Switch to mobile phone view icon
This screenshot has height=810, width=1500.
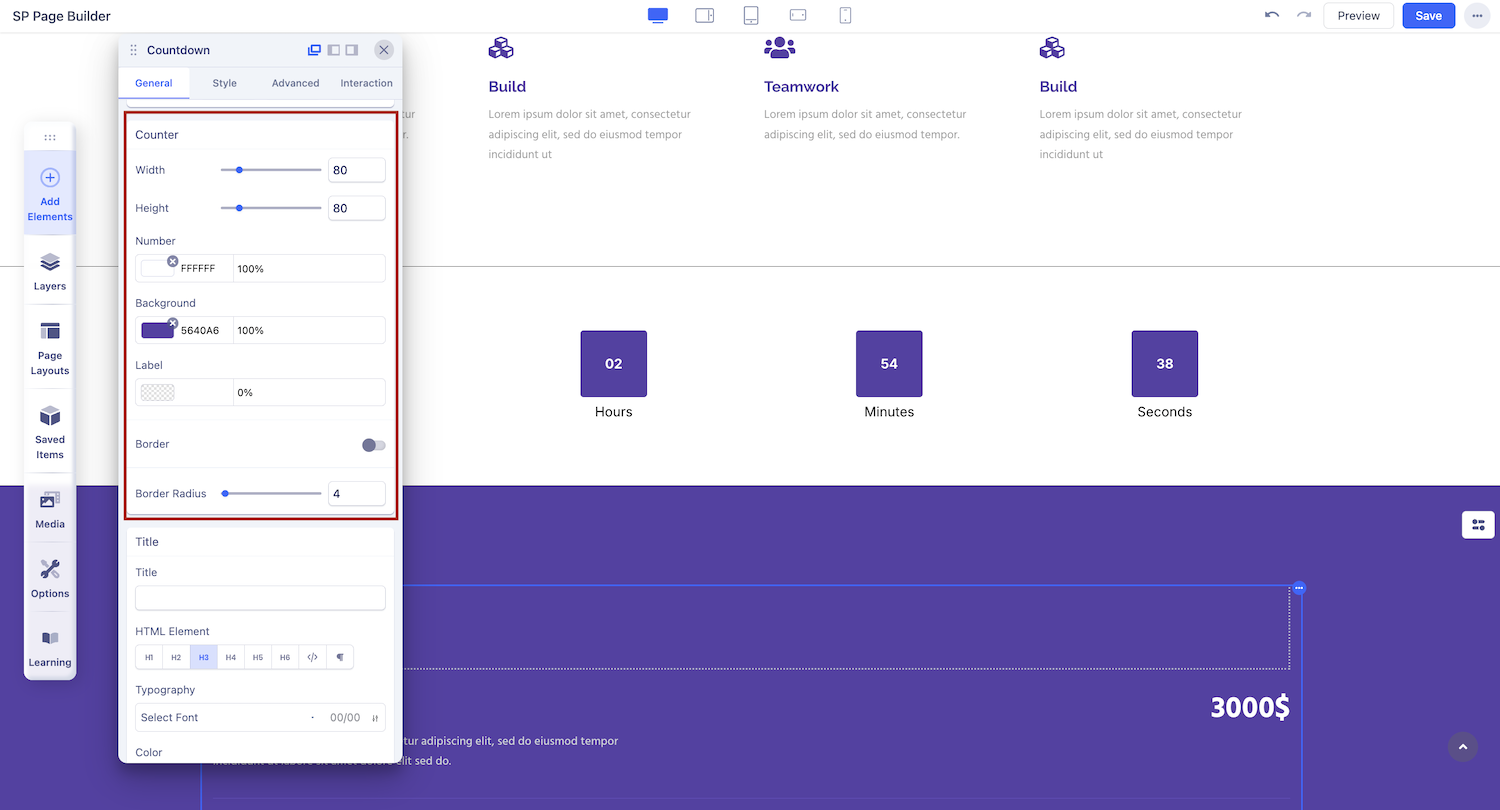pyautogui.click(x=845, y=16)
